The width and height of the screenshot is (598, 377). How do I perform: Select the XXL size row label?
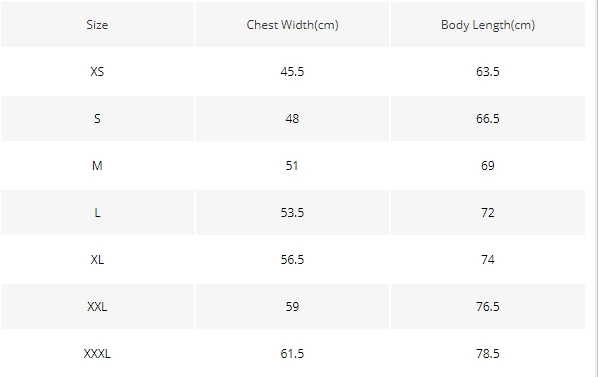coord(97,306)
